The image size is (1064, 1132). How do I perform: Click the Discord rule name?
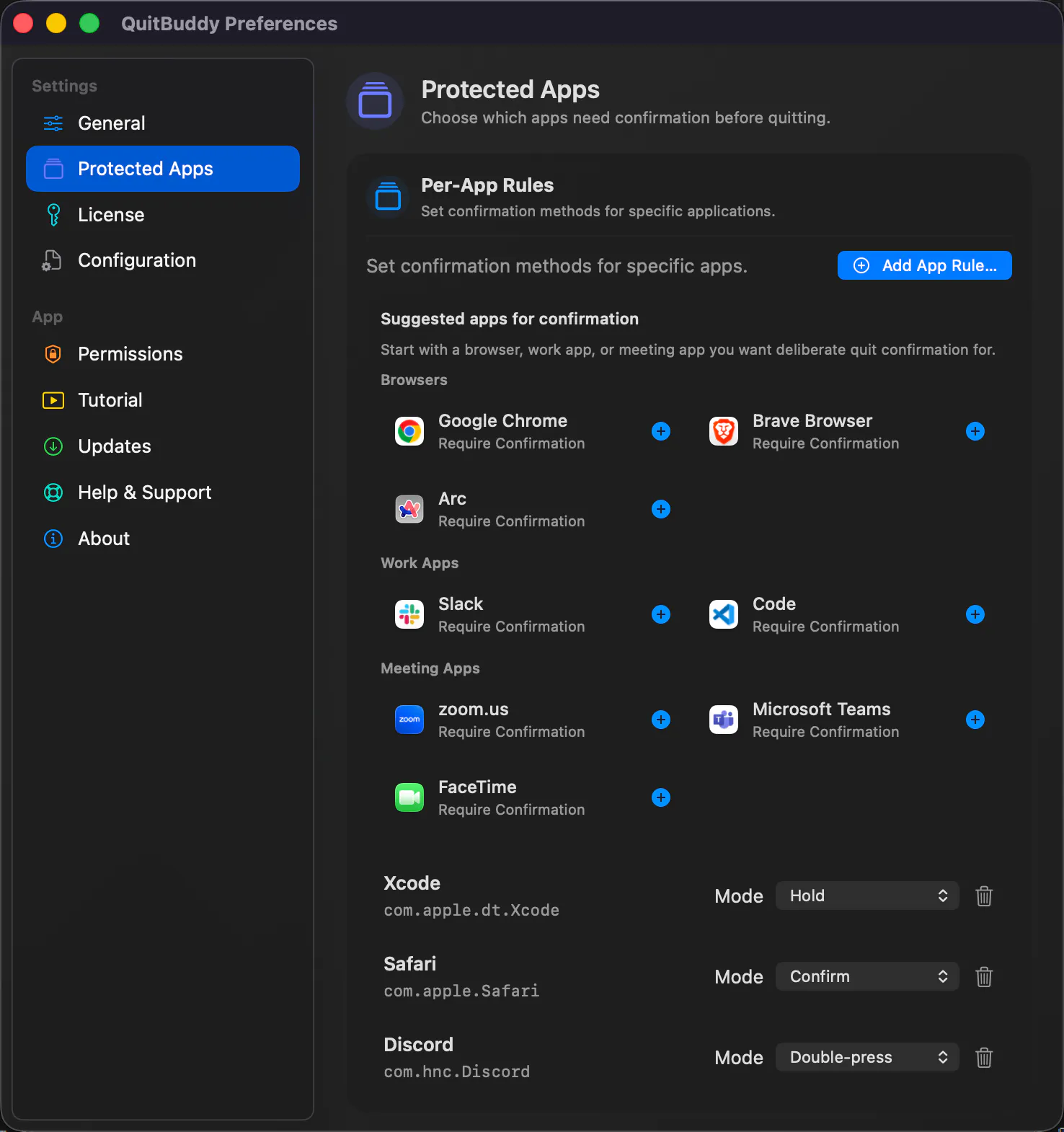(418, 1045)
